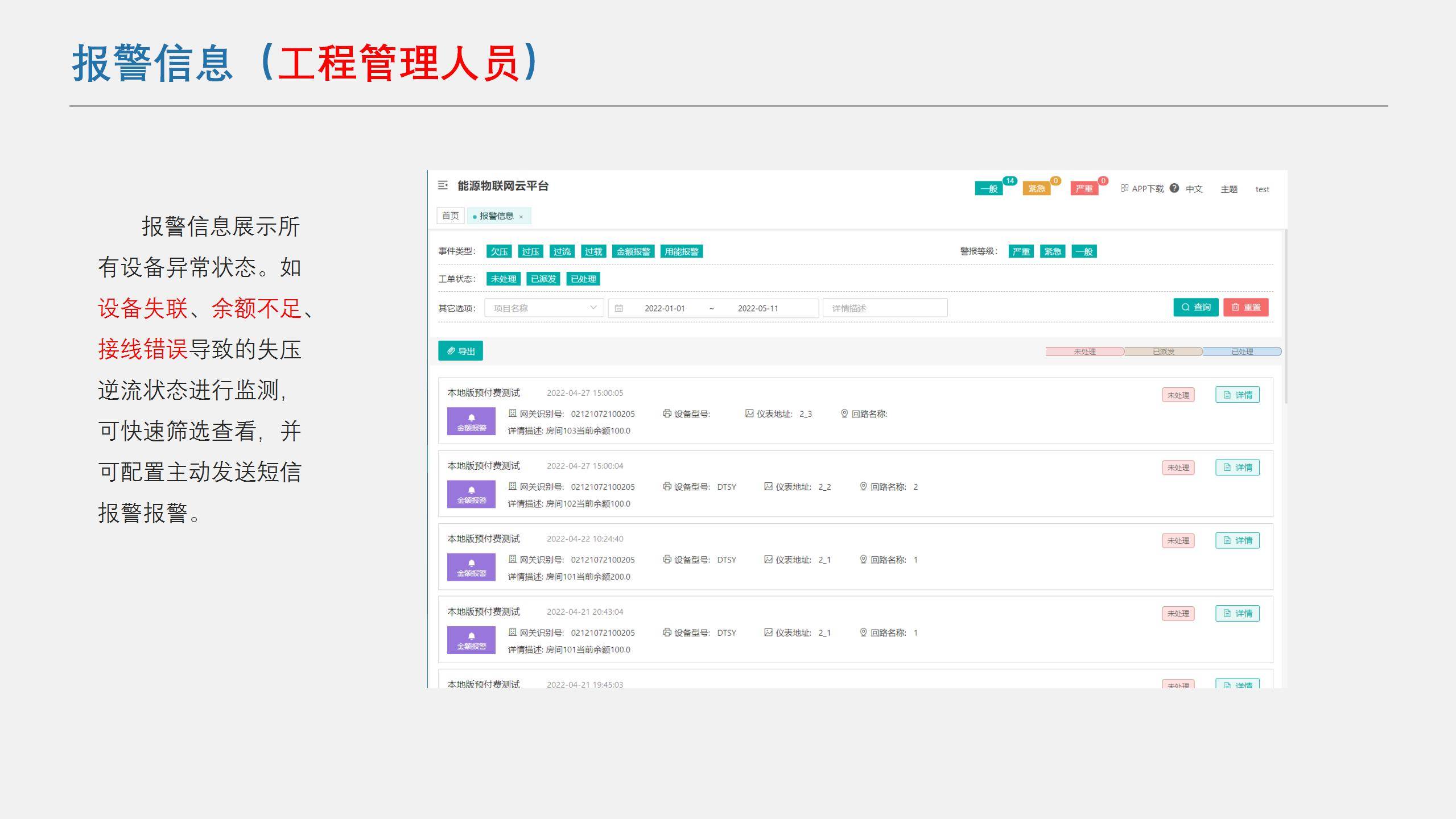Open the 中文 language selector
1456x819 pixels.
(1194, 189)
